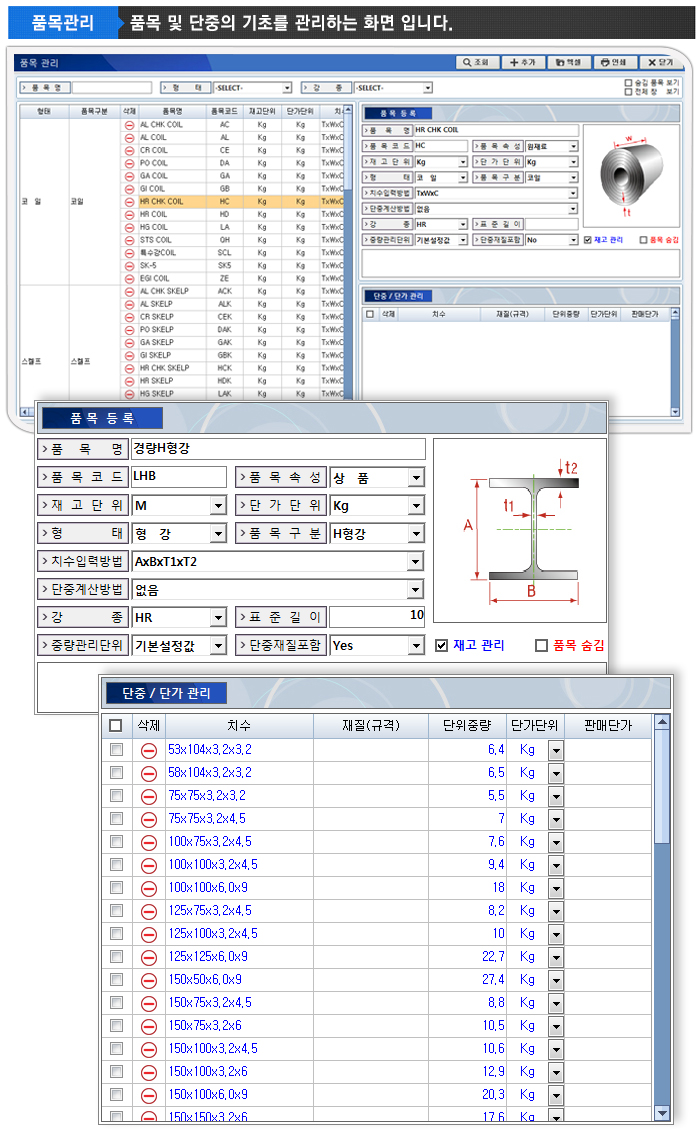Click the red delete icon beside HR CHK COIL
Viewport: 700px width, 1140px height.
click(x=129, y=201)
